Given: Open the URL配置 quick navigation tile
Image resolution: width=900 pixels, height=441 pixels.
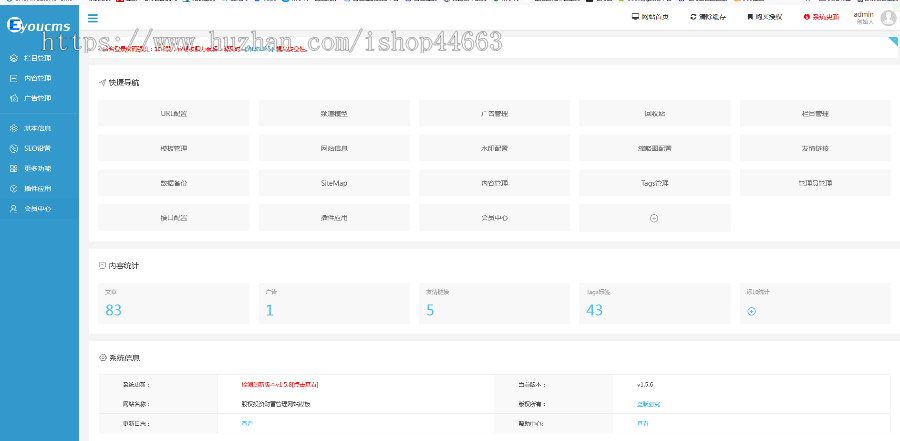Looking at the screenshot, I should pos(173,113).
